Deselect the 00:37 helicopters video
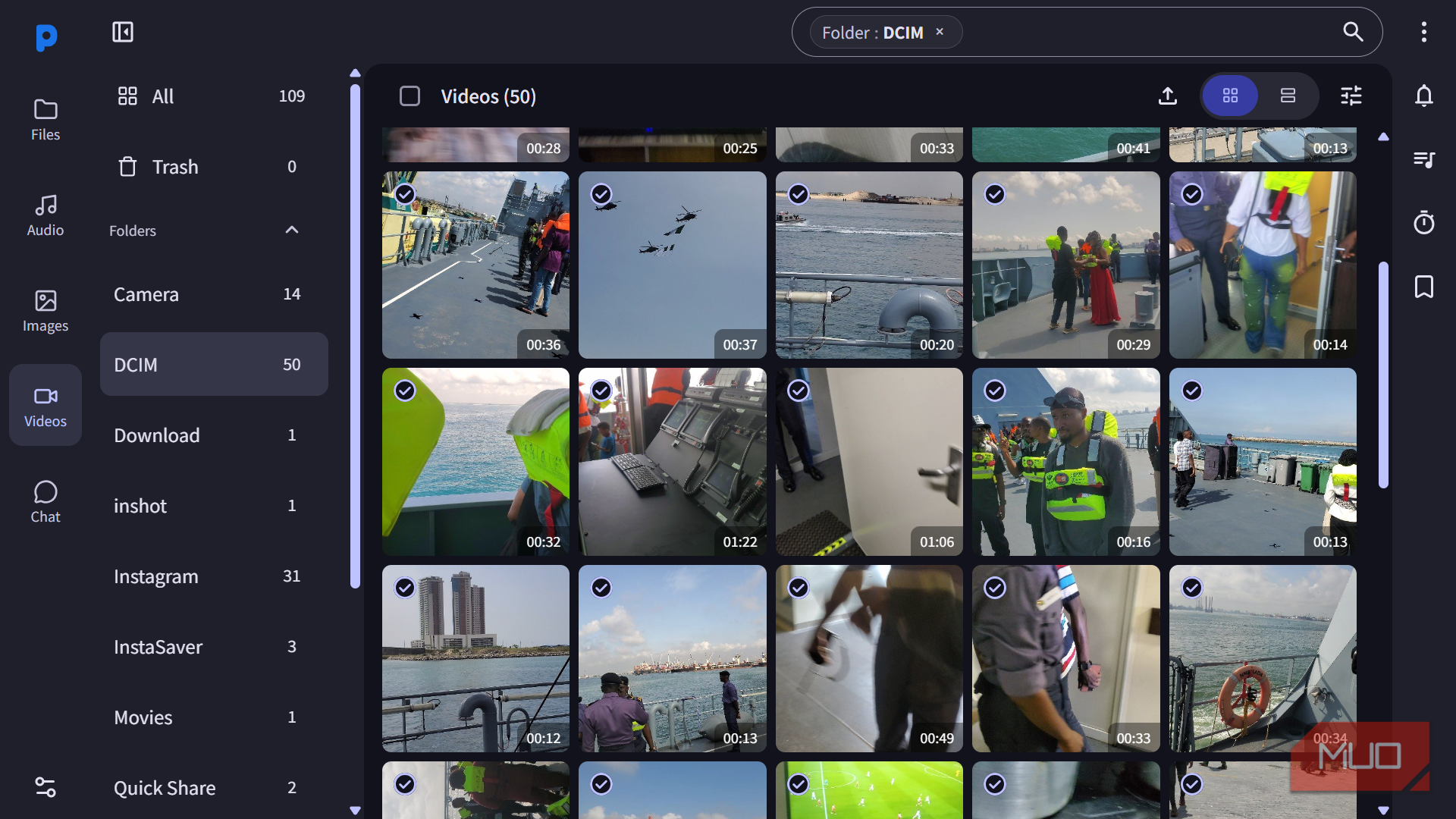 [x=601, y=194]
